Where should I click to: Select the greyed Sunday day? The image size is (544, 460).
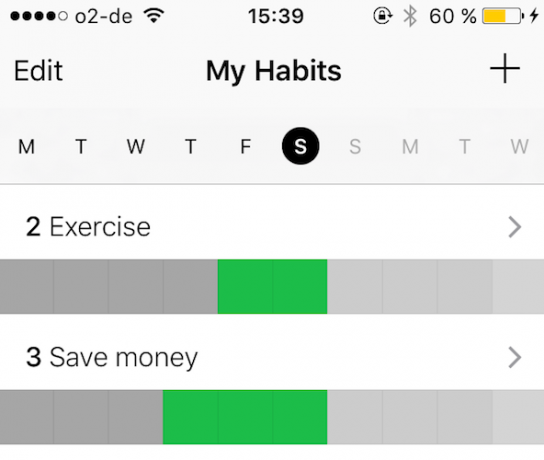coord(355,146)
